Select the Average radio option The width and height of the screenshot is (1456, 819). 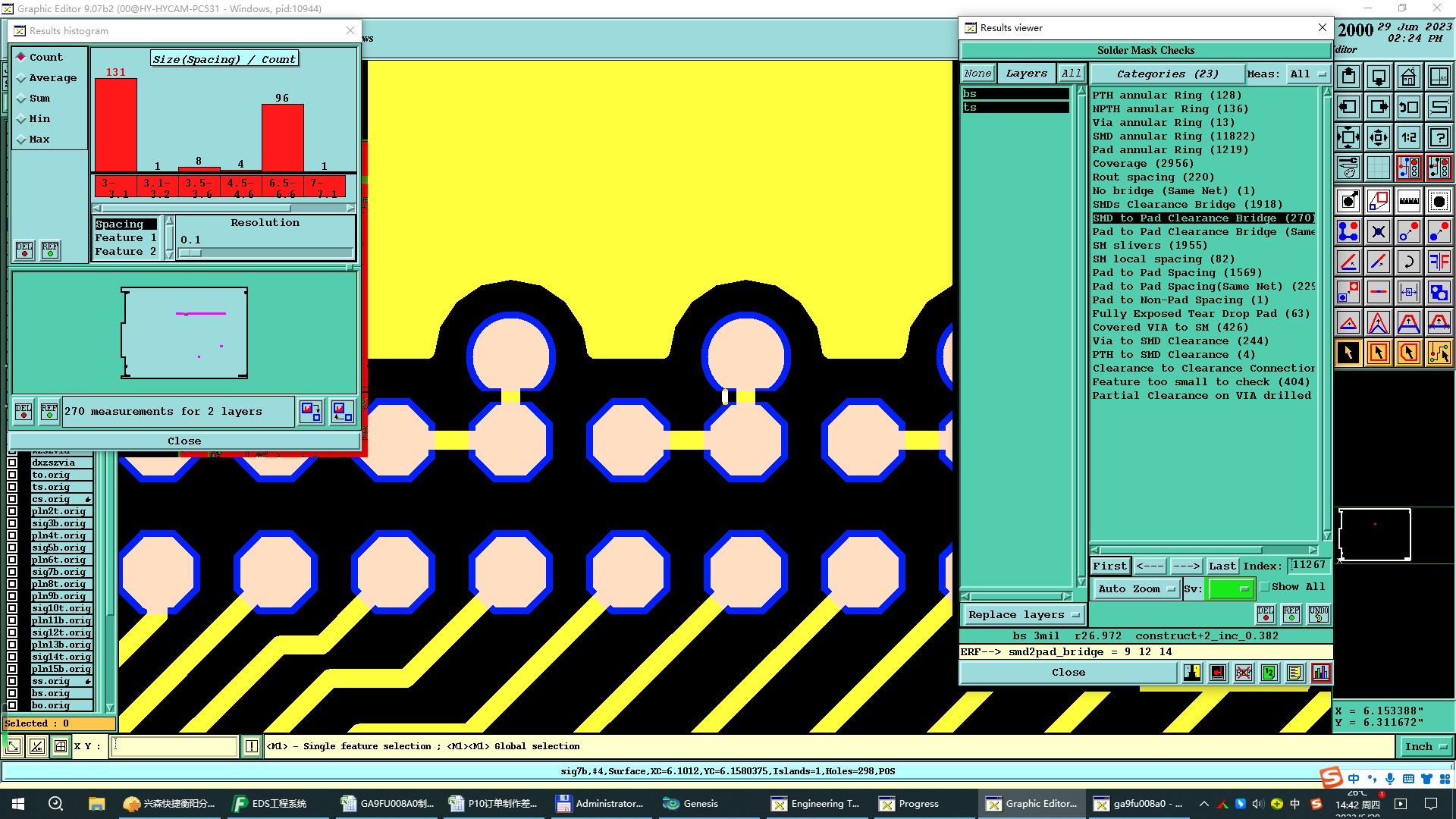coord(22,78)
